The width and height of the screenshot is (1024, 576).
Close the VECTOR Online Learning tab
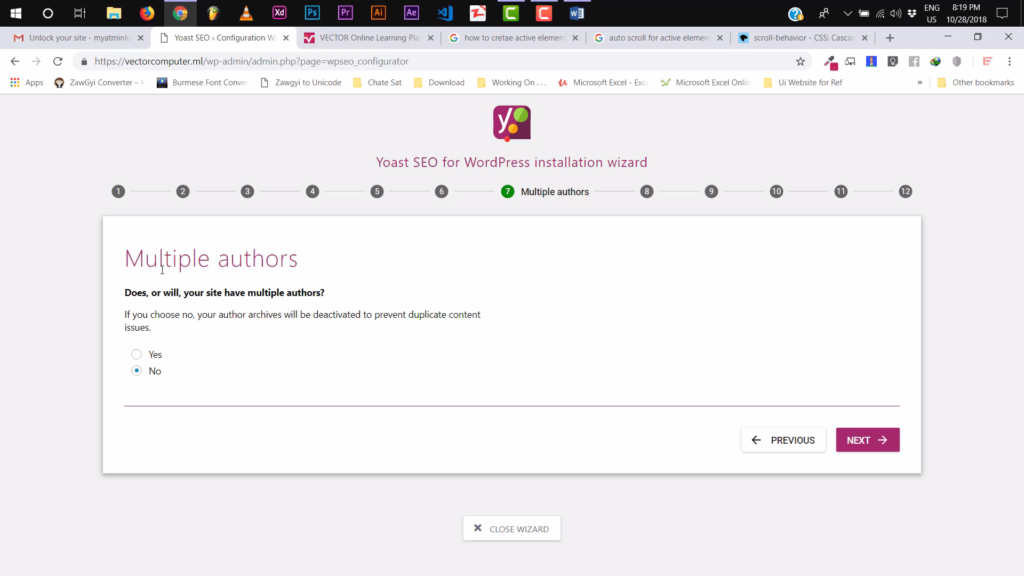coord(430,38)
